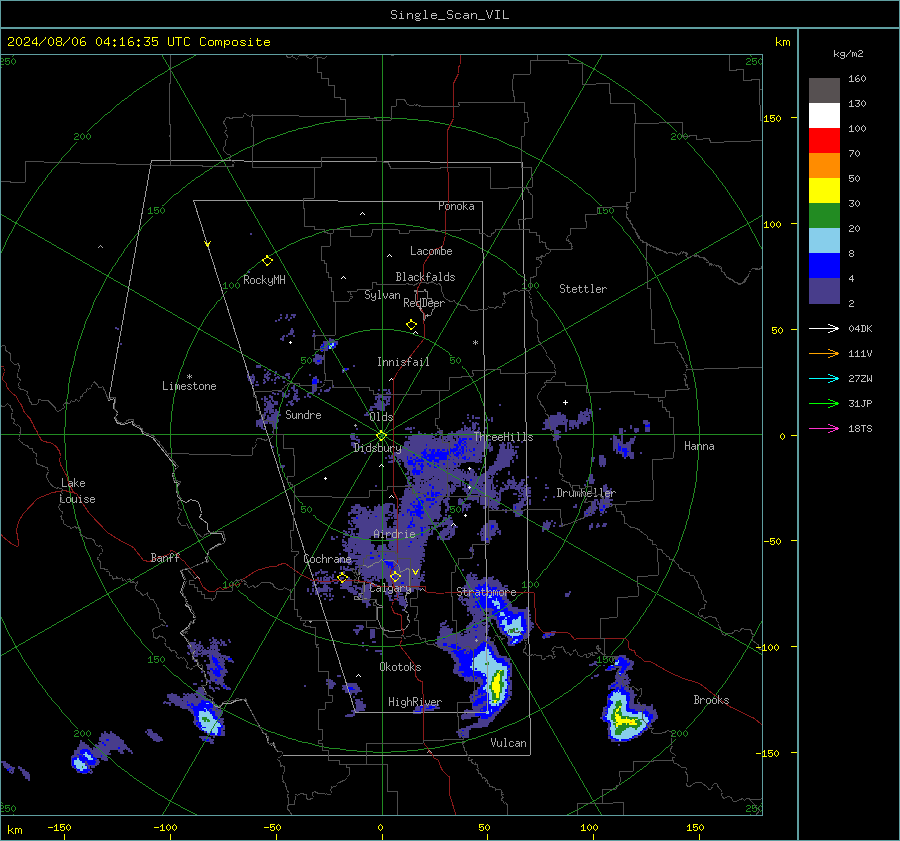Click the orange 111V arrow icon

click(x=824, y=354)
